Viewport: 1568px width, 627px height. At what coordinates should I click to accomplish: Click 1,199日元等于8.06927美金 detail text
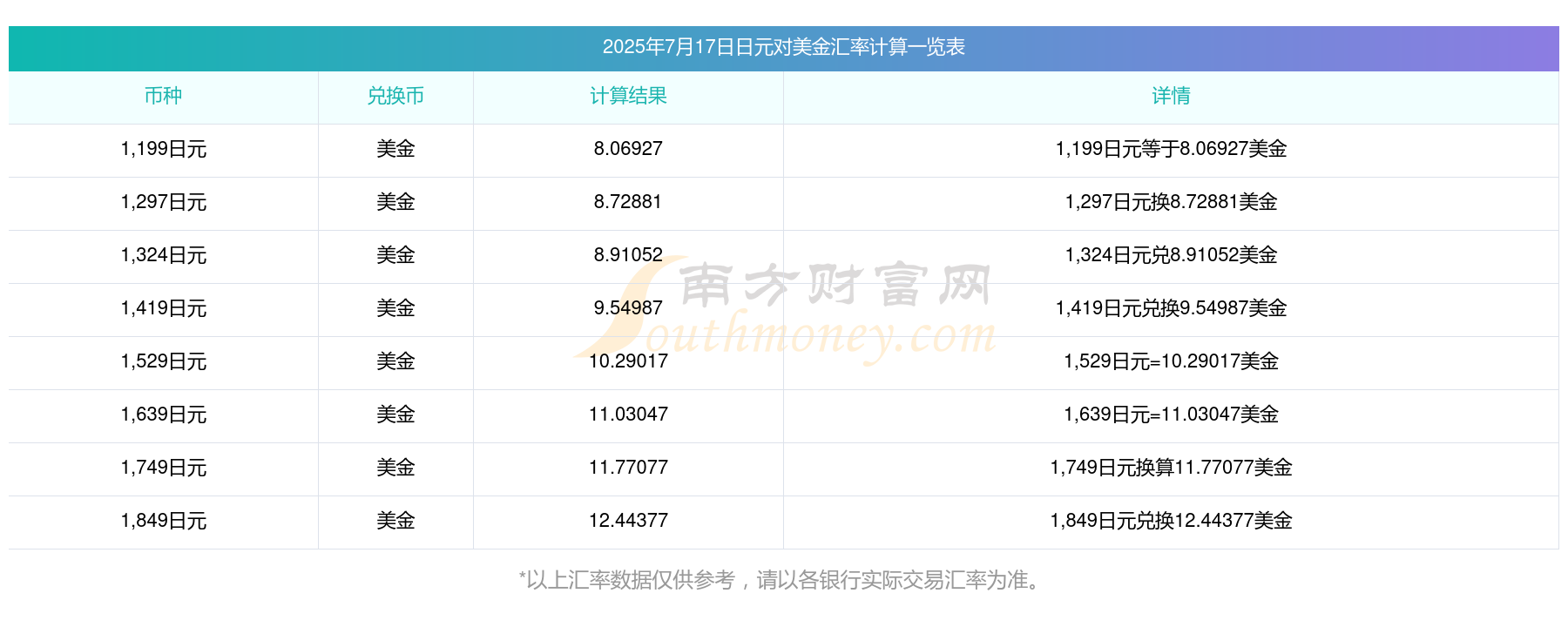(1171, 149)
